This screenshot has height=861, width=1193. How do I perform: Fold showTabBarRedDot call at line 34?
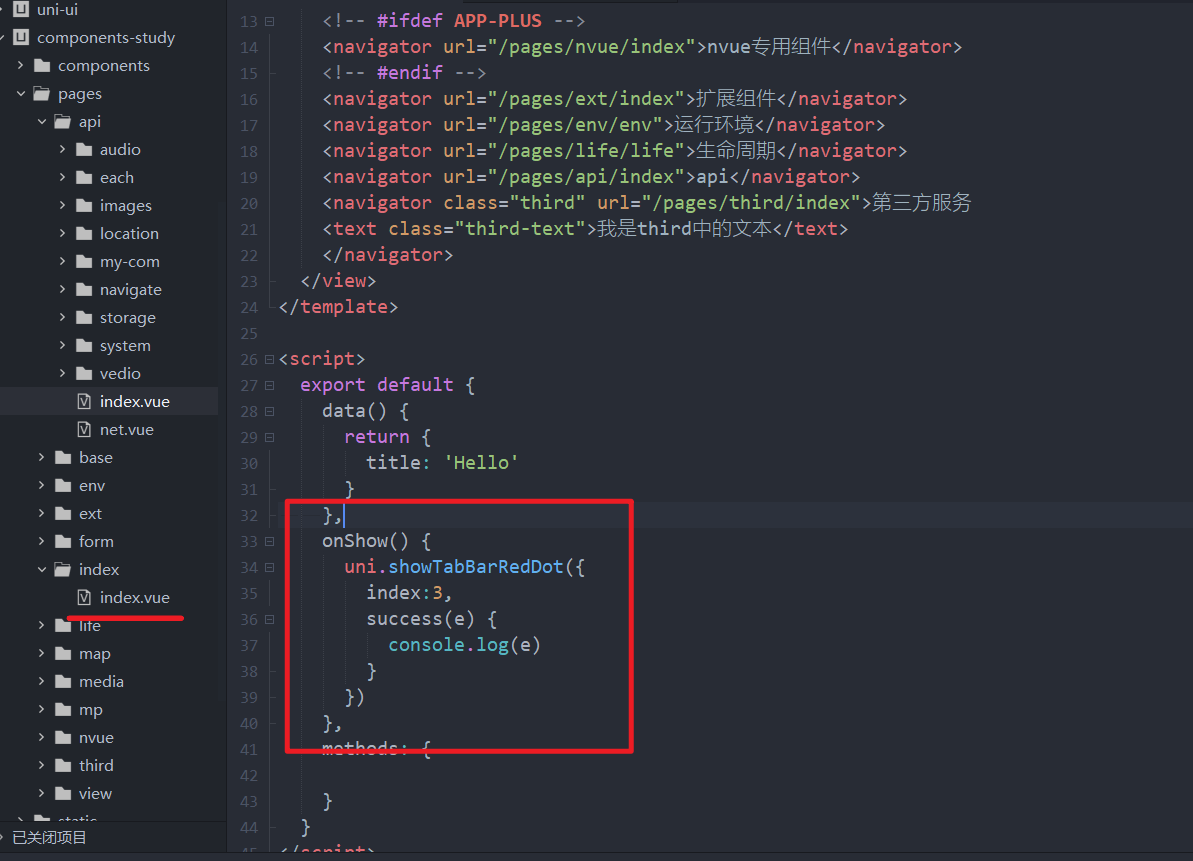tap(269, 567)
